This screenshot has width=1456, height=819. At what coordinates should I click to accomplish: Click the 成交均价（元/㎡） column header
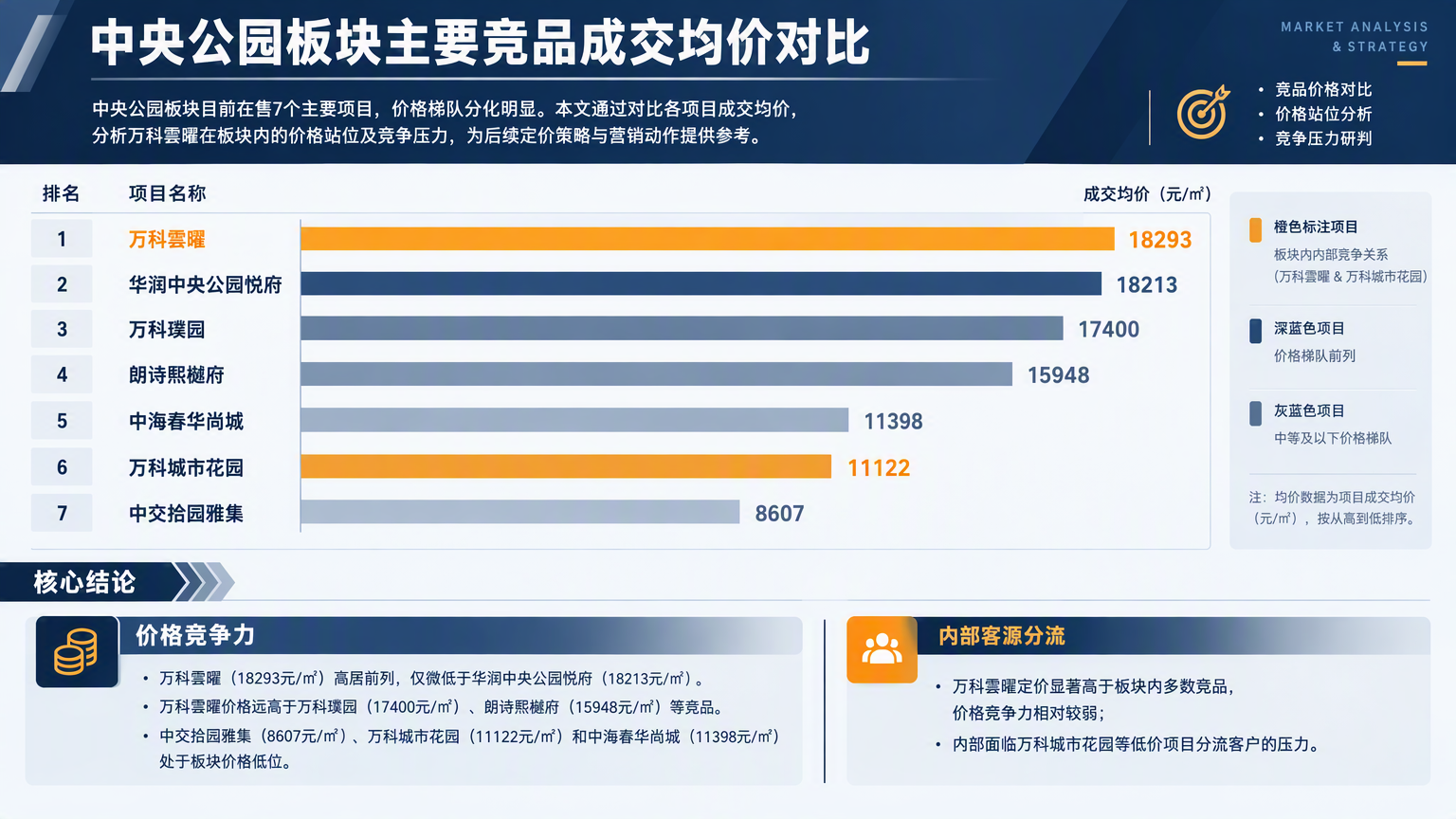(1147, 193)
